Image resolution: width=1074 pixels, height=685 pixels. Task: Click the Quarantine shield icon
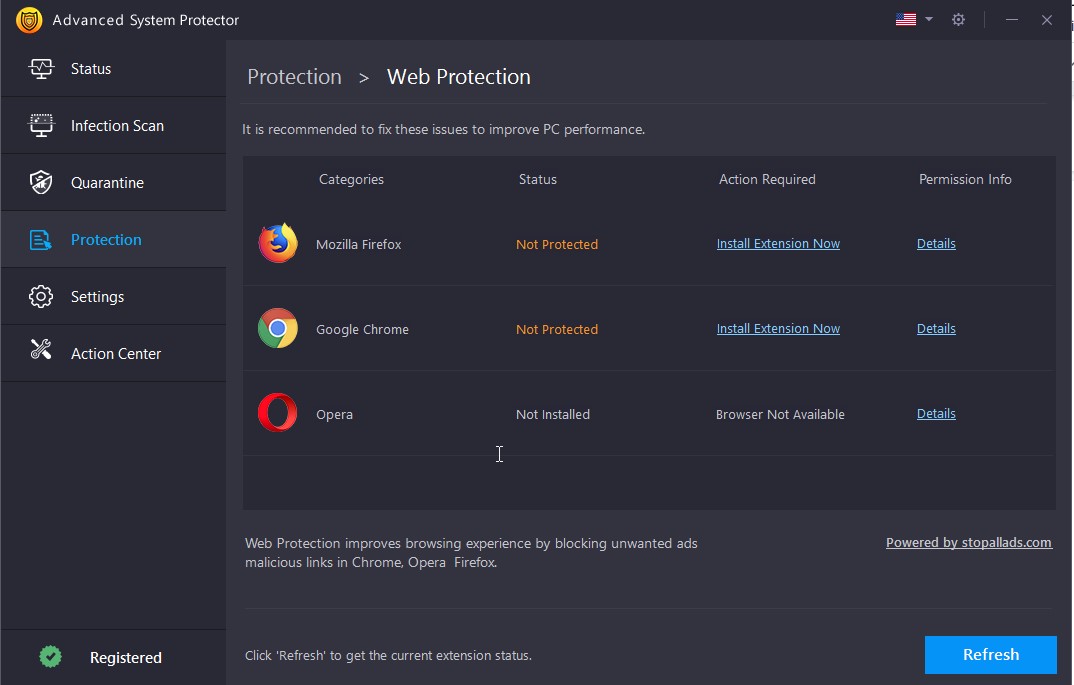(x=41, y=182)
